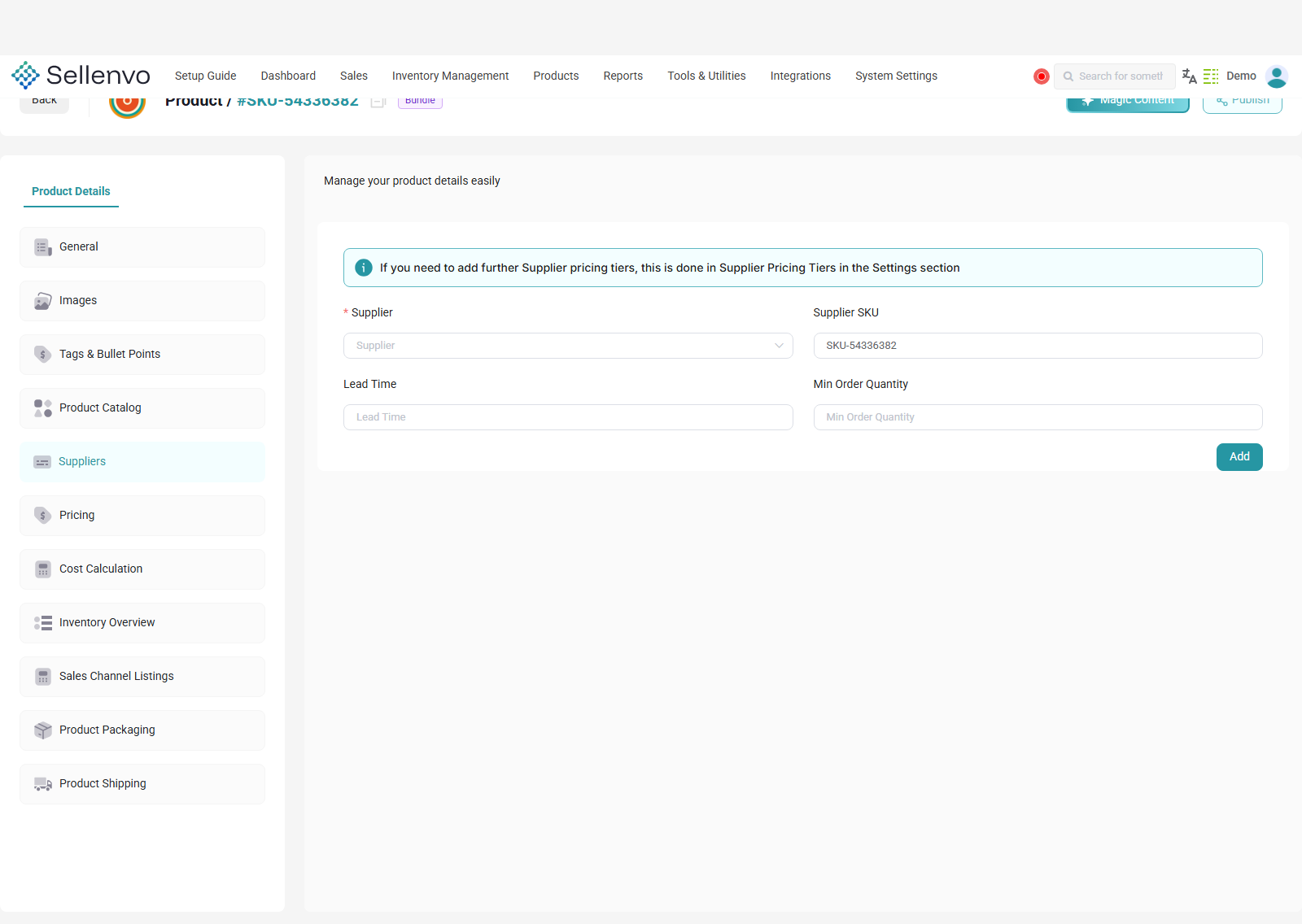Focus the Min Order Quantity field

(x=1038, y=417)
